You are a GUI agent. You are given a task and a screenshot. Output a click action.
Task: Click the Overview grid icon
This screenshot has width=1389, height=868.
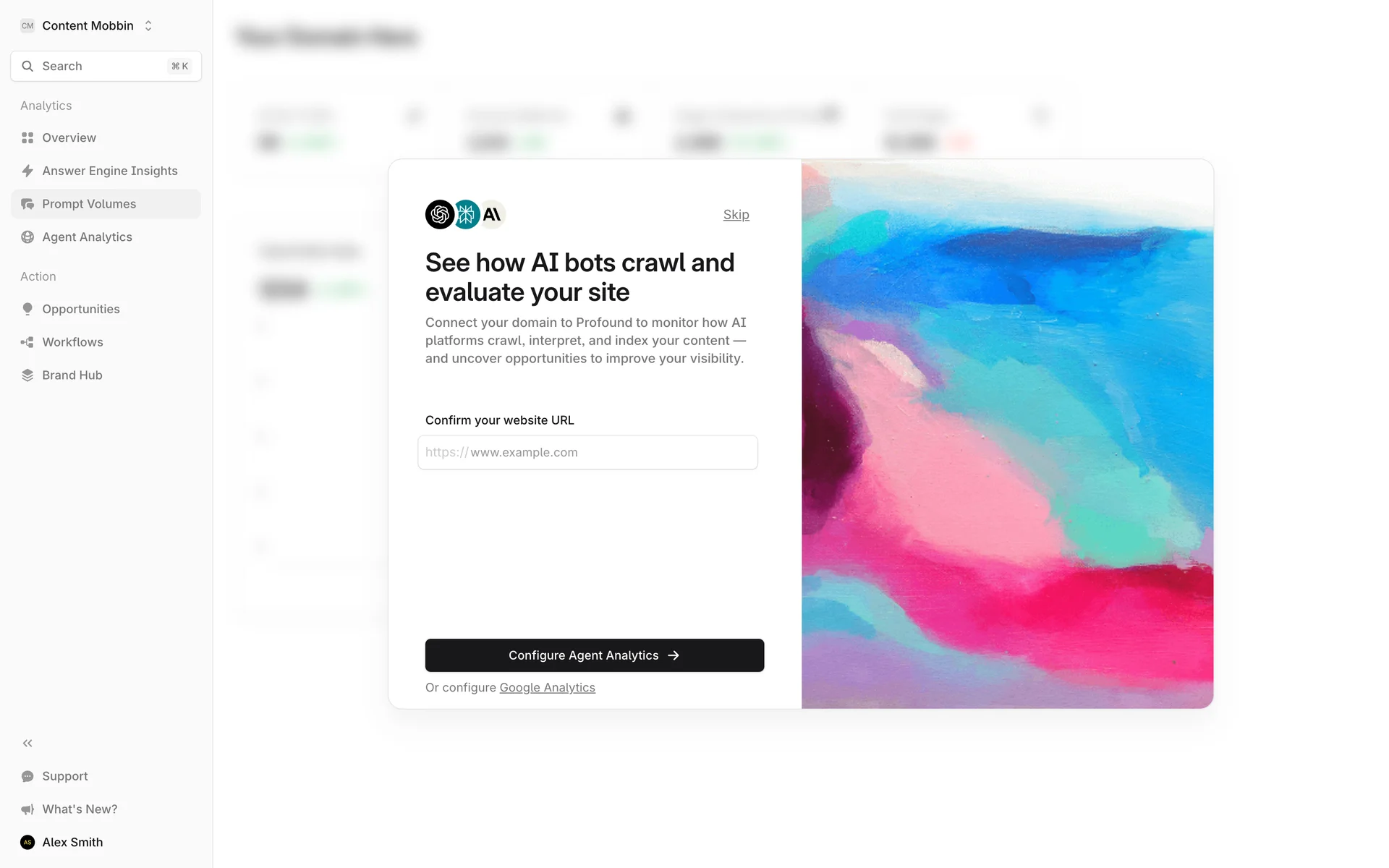click(27, 137)
